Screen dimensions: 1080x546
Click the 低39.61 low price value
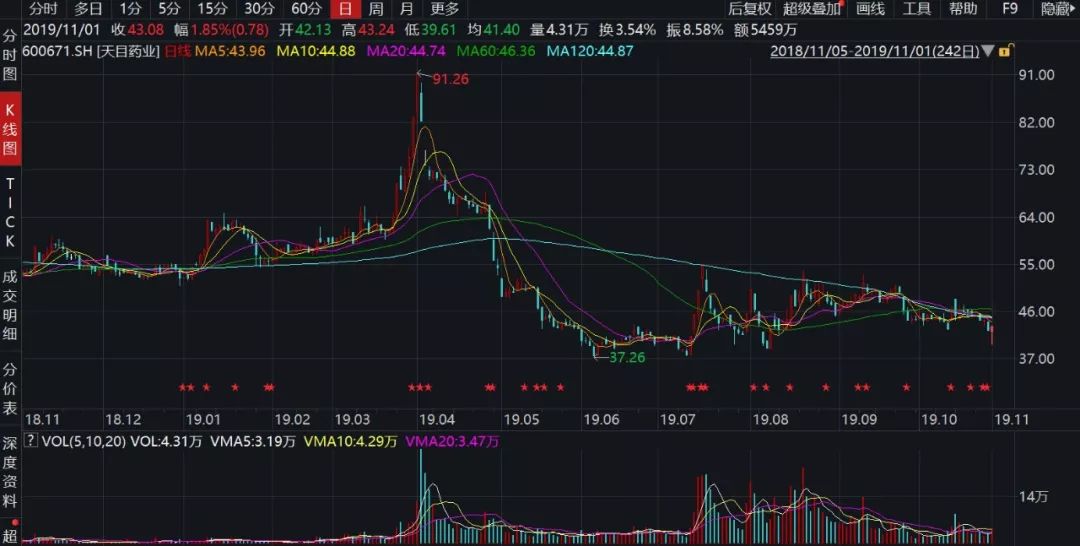431,30
